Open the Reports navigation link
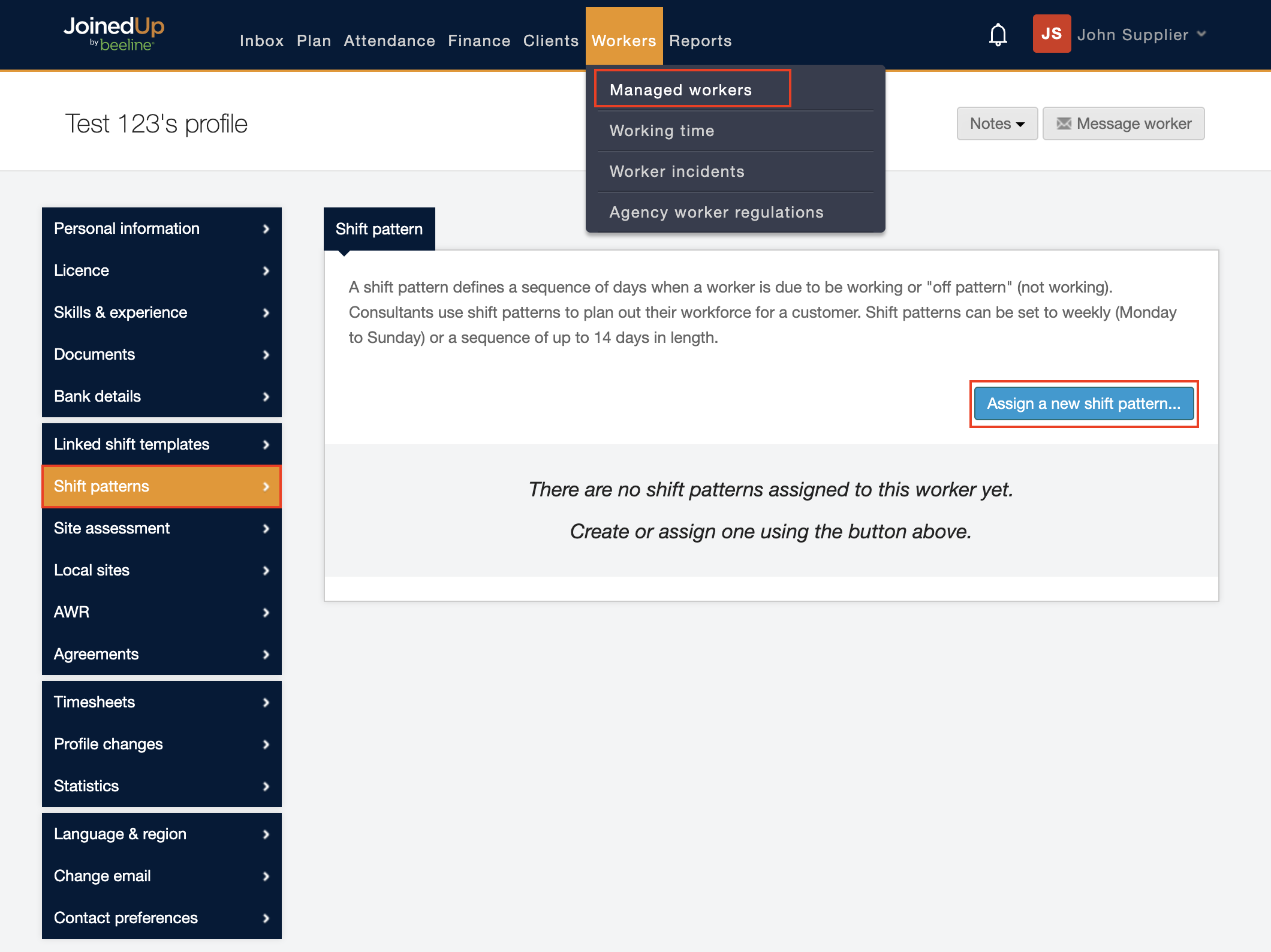Screen dimensions: 1271x952 (x=700, y=41)
